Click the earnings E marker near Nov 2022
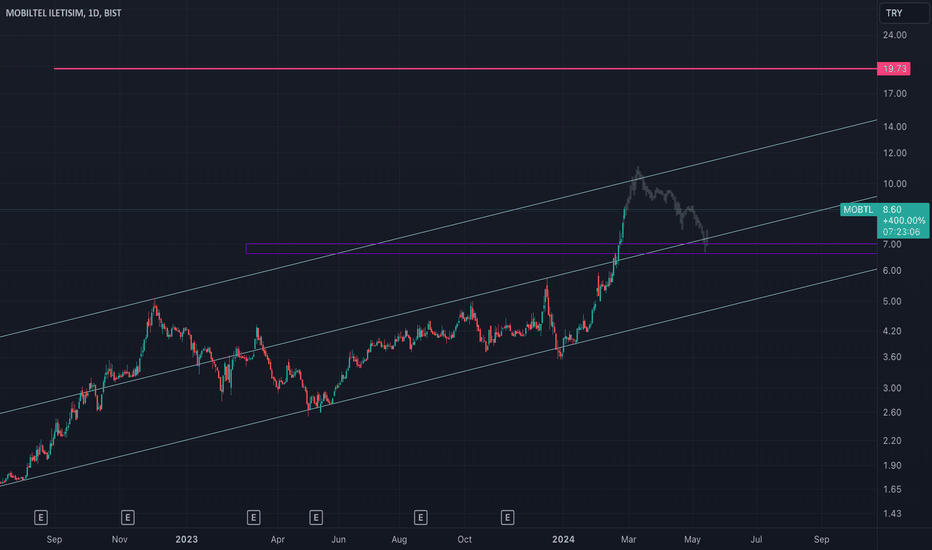 coord(127,517)
